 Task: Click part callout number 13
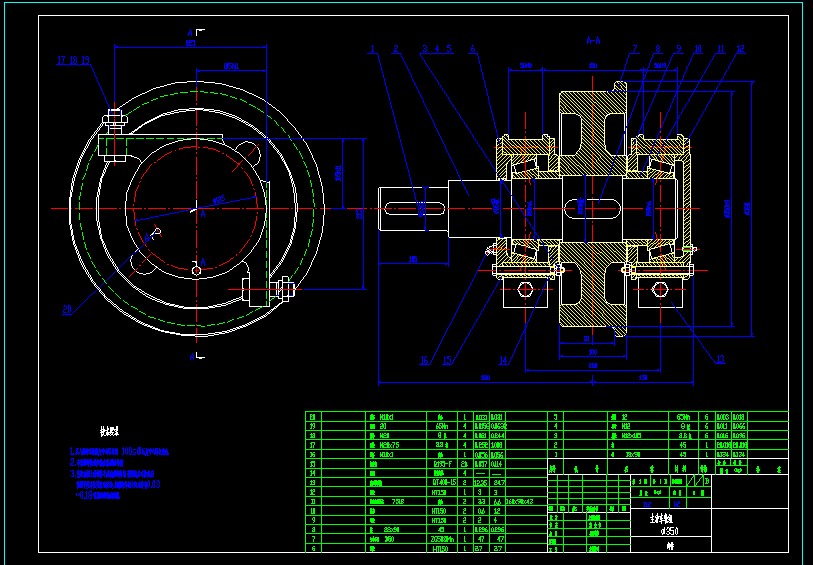coord(719,359)
